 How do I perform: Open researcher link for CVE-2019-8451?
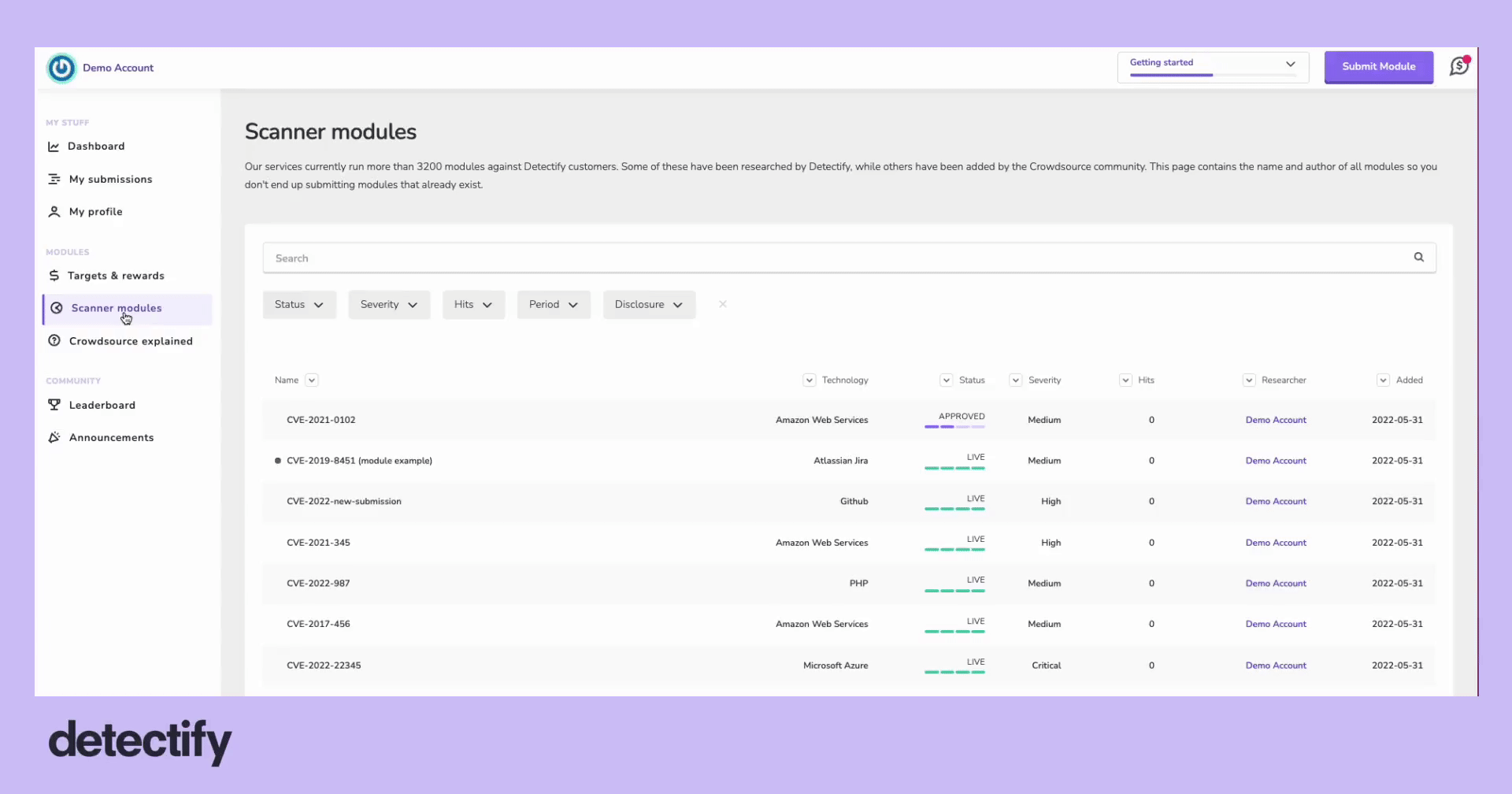[x=1276, y=461]
